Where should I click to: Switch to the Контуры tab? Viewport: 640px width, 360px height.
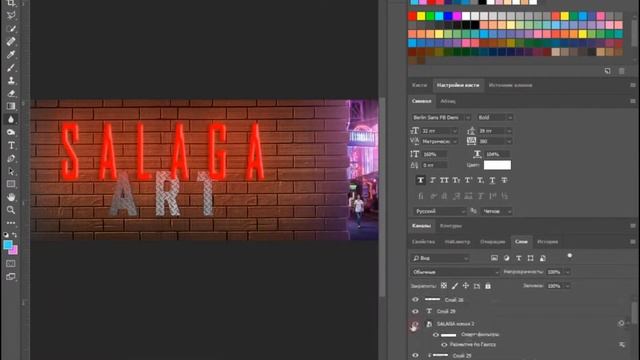[x=451, y=226]
